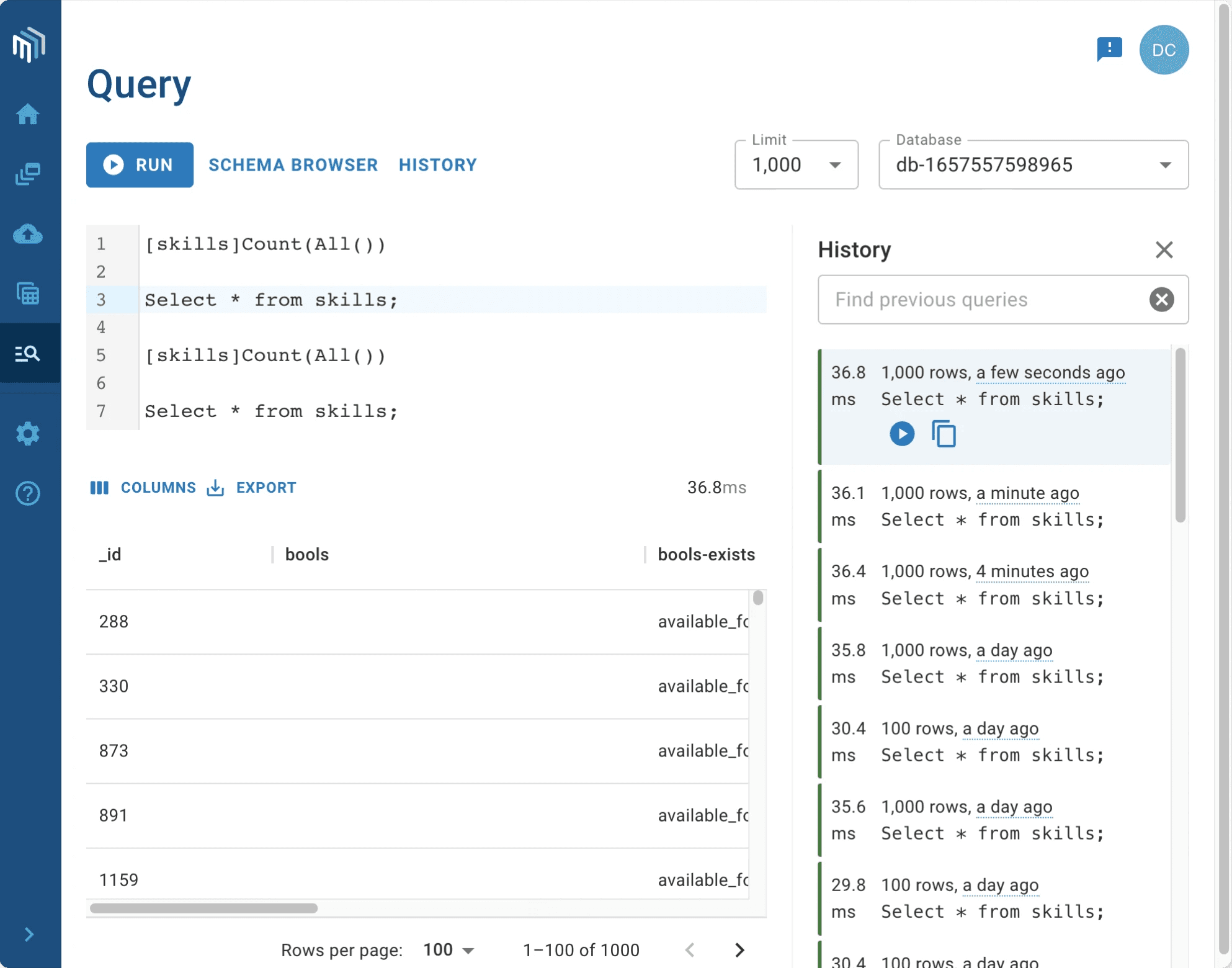Select the 35.8 ms history entry
Image resolution: width=1232 pixels, height=968 pixels.
(994, 663)
